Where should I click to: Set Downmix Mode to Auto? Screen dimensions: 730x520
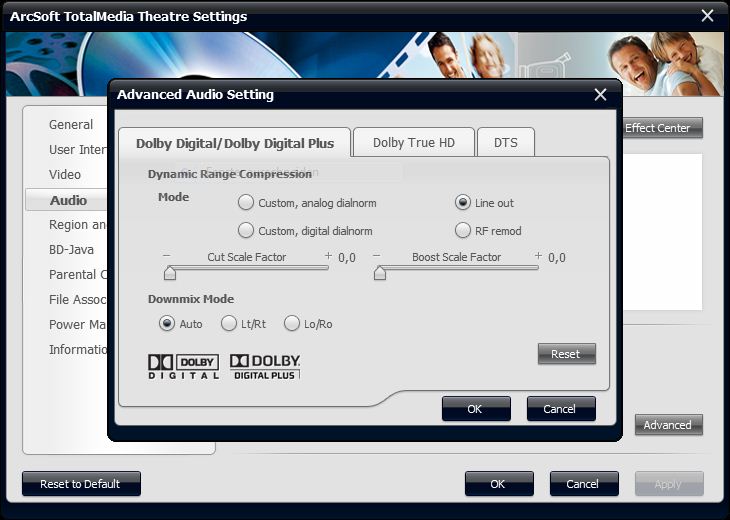(x=167, y=324)
